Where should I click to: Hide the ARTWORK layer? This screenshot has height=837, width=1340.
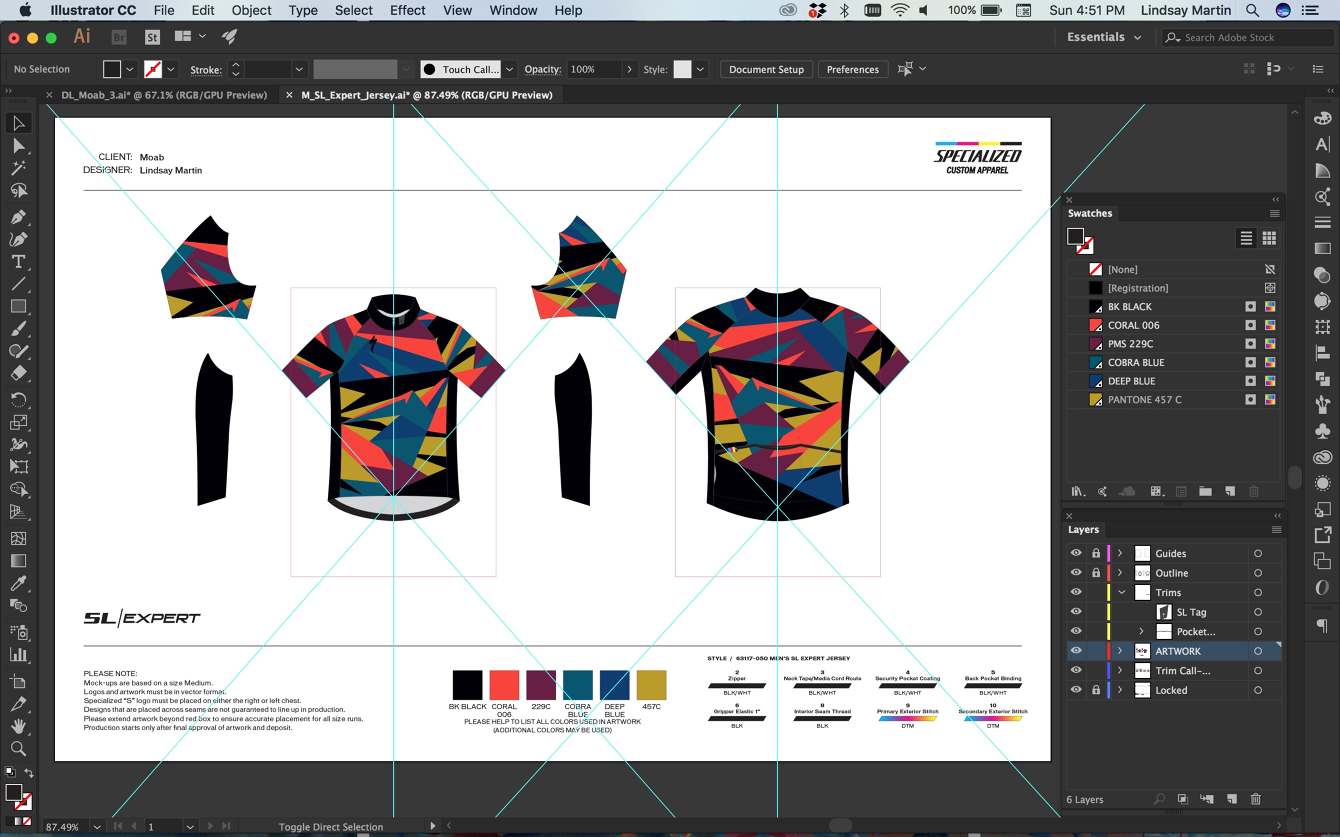pos(1076,651)
